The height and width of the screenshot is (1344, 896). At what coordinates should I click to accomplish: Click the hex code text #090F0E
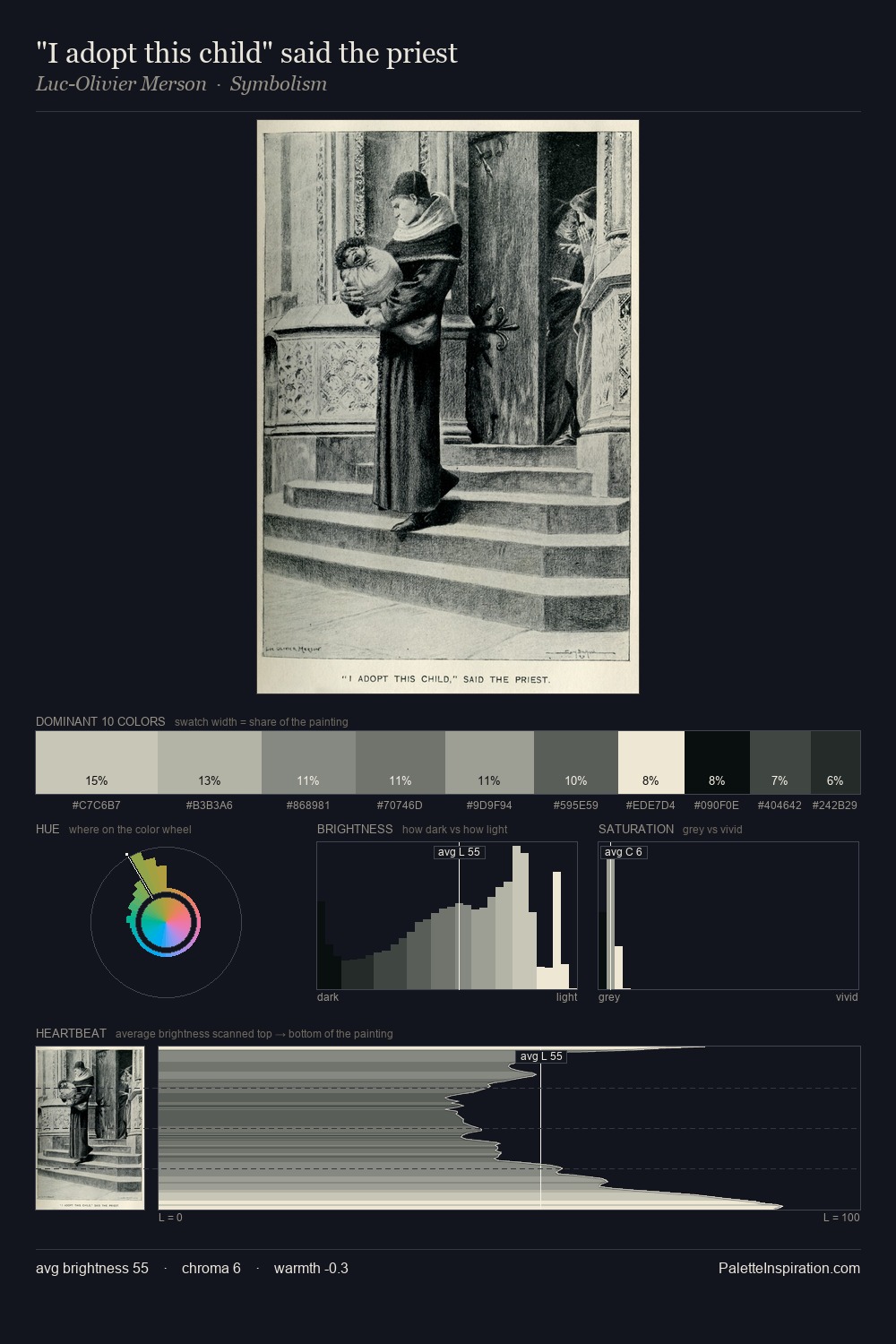click(717, 806)
